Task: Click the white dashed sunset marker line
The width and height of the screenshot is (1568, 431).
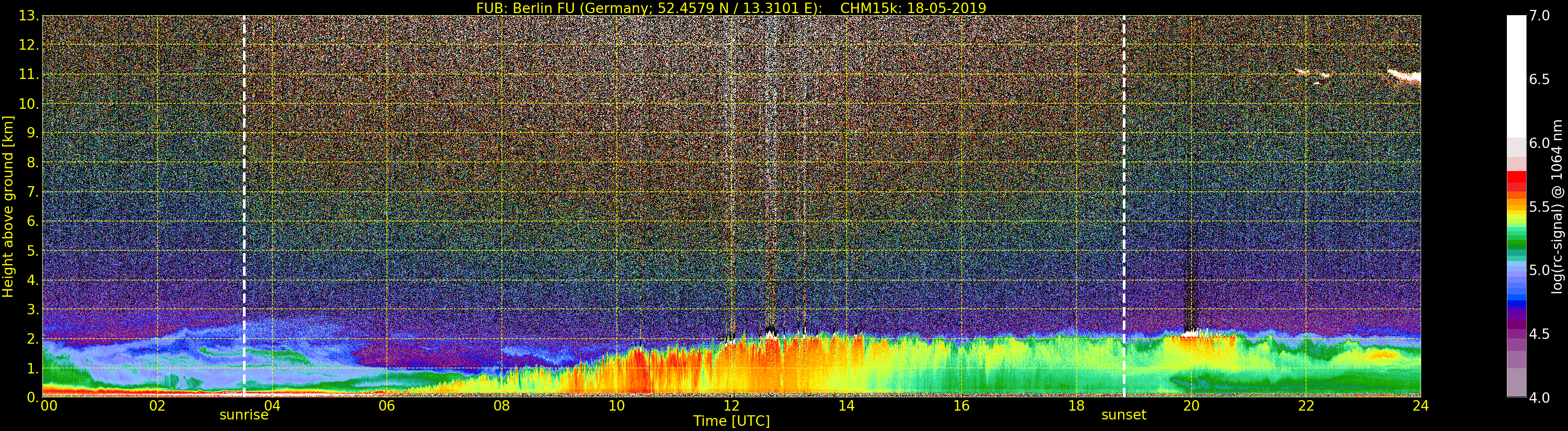Action: (1124, 206)
